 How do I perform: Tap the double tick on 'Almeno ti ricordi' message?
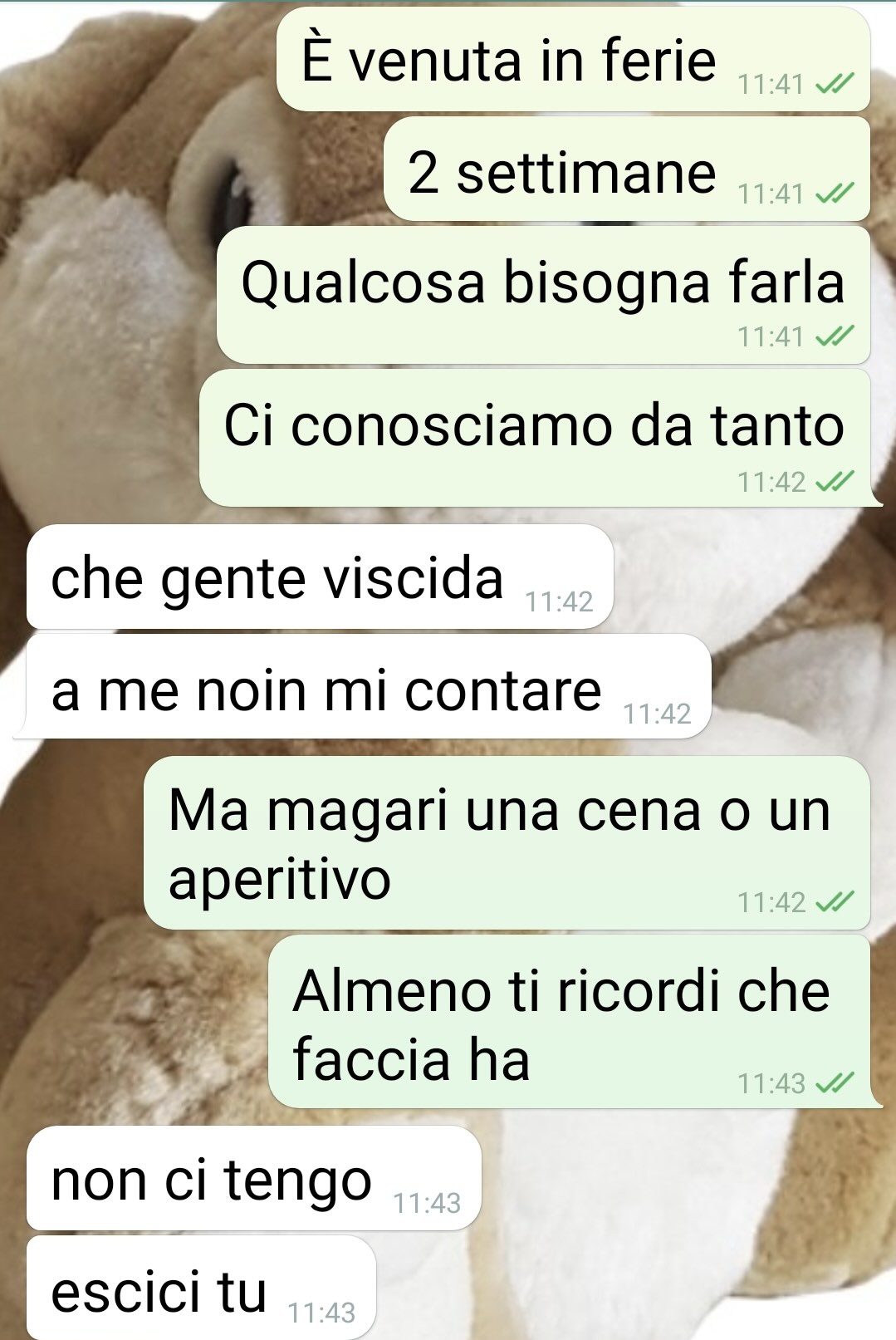click(835, 1082)
